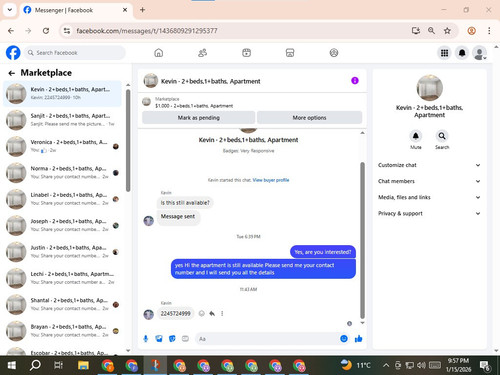Image resolution: width=500 pixels, height=375 pixels.
Task: Open the Friends icon in top navigation
Action: click(x=202, y=53)
